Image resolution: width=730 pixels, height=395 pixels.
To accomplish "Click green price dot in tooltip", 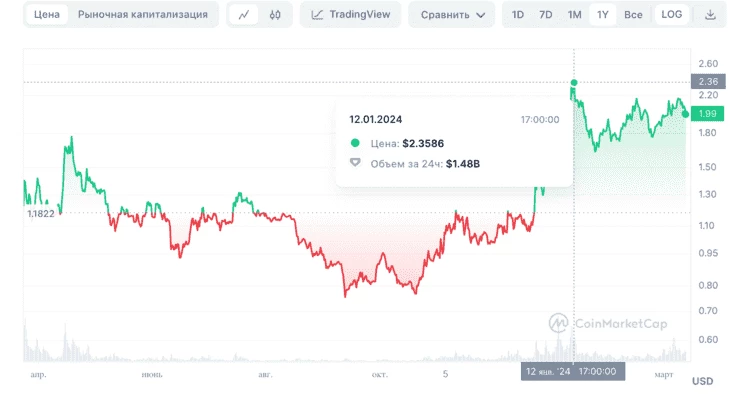I will [355, 143].
